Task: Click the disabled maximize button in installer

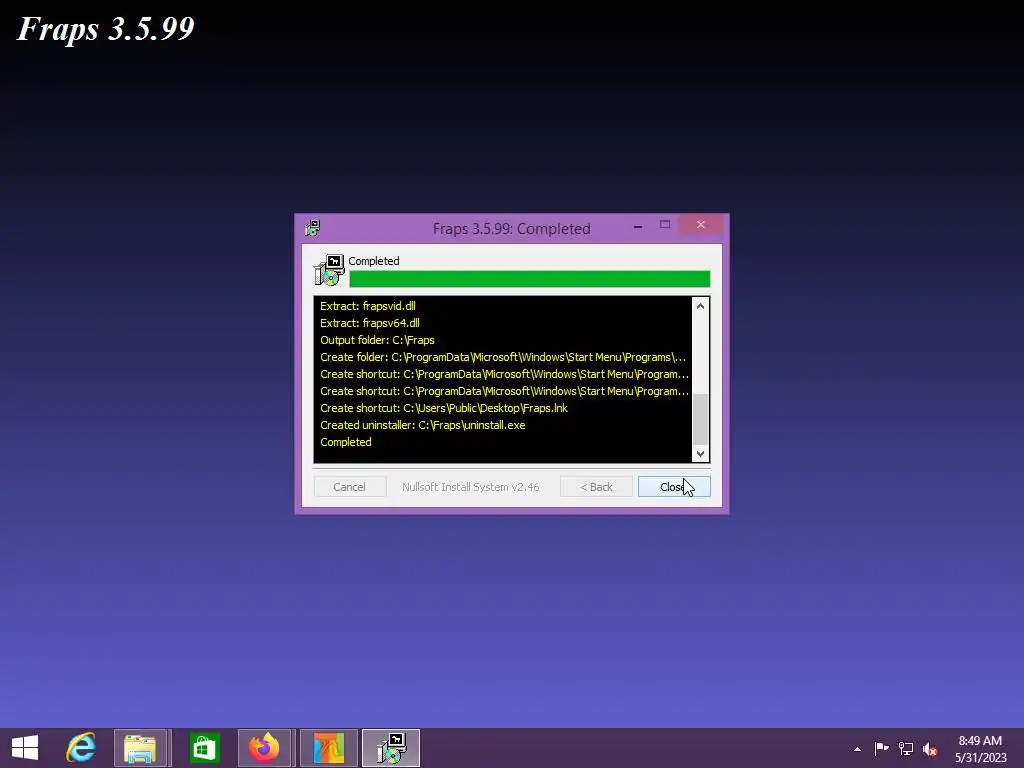Action: point(665,225)
